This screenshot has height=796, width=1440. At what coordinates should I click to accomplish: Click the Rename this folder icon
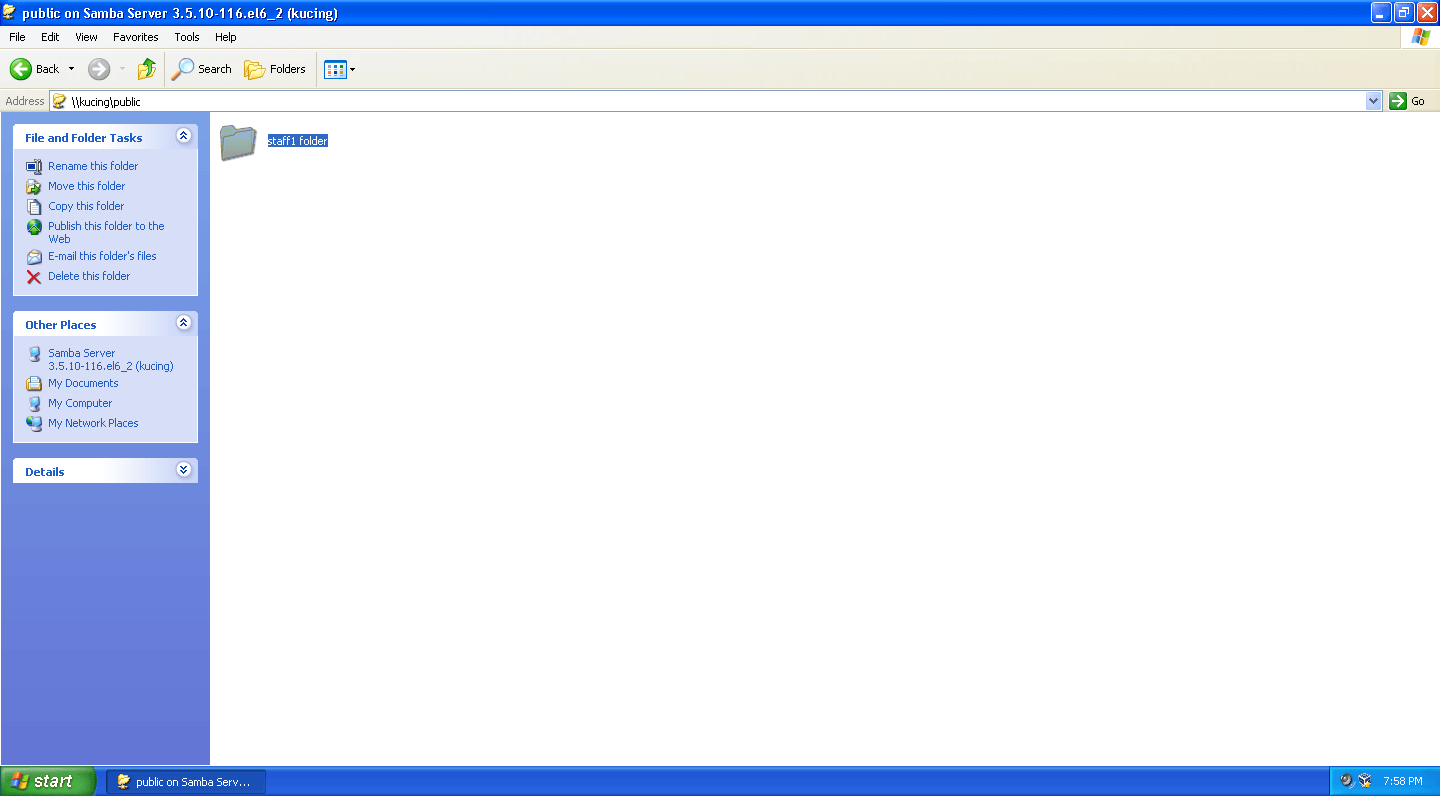[34, 167]
